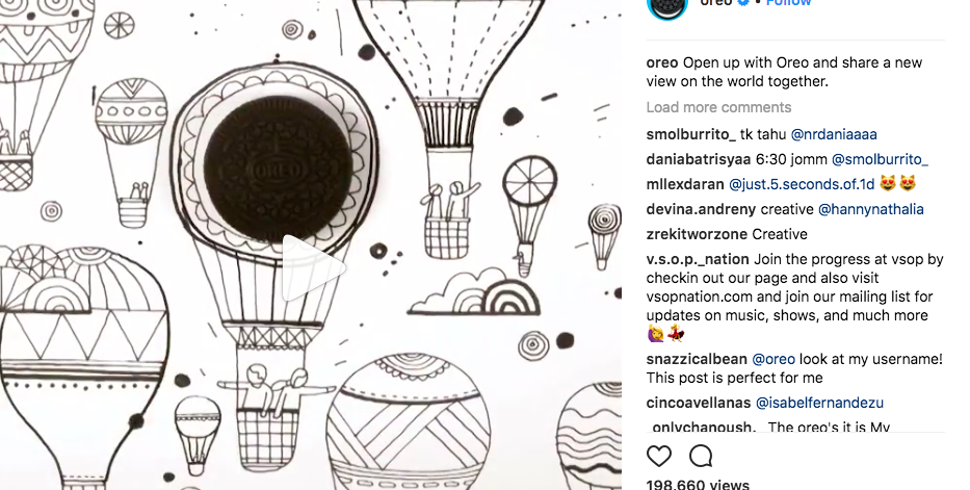The height and width of the screenshot is (490, 970).
Task: View zrekitworzone's profile
Action: (x=697, y=234)
